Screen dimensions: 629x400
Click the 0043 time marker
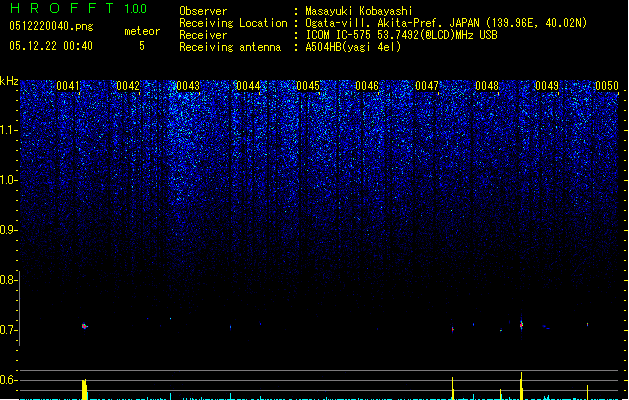click(x=188, y=86)
